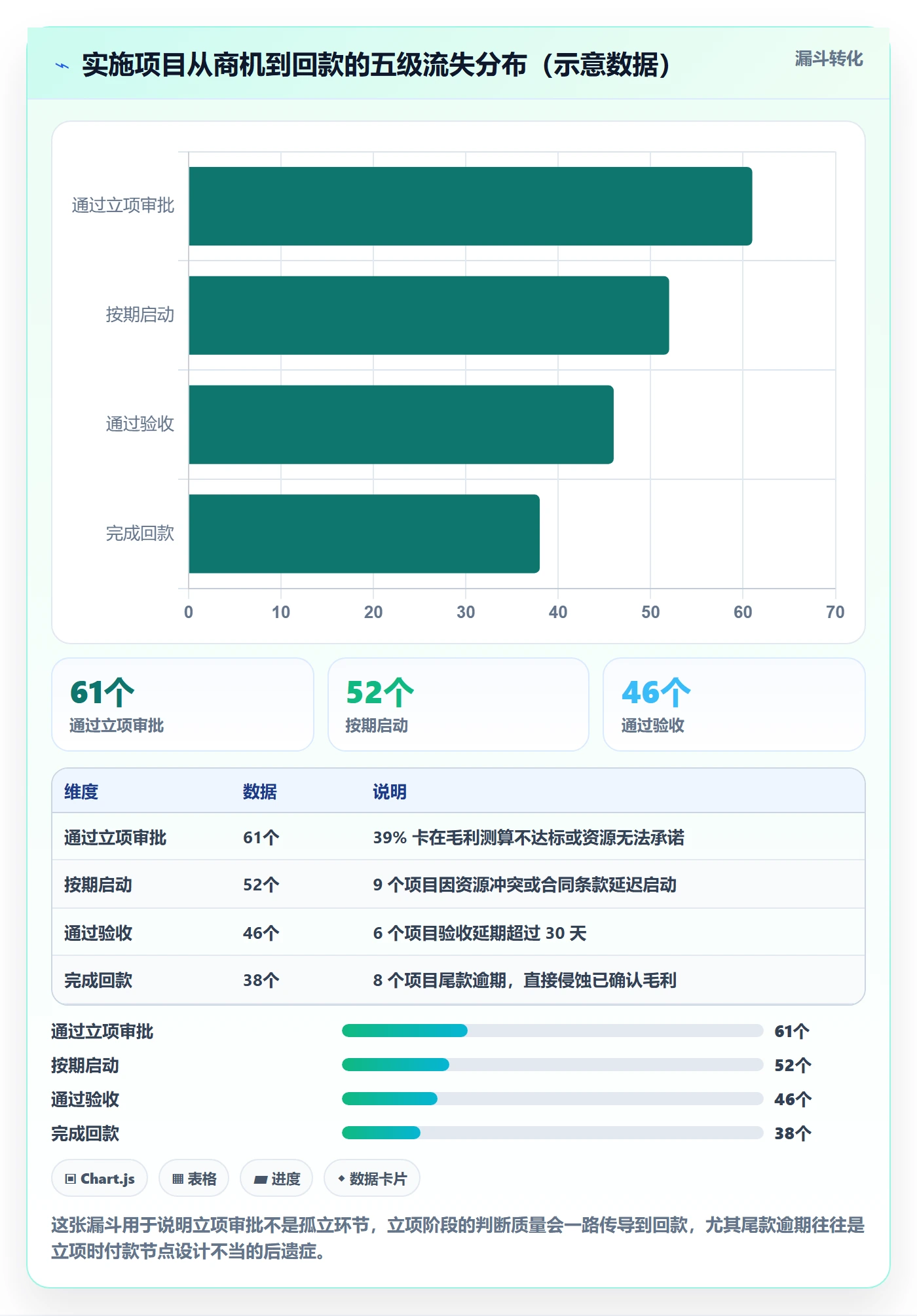The image size is (917, 1316).
Task: Click the 漏斗转化 tag in the header
Action: click(x=829, y=59)
